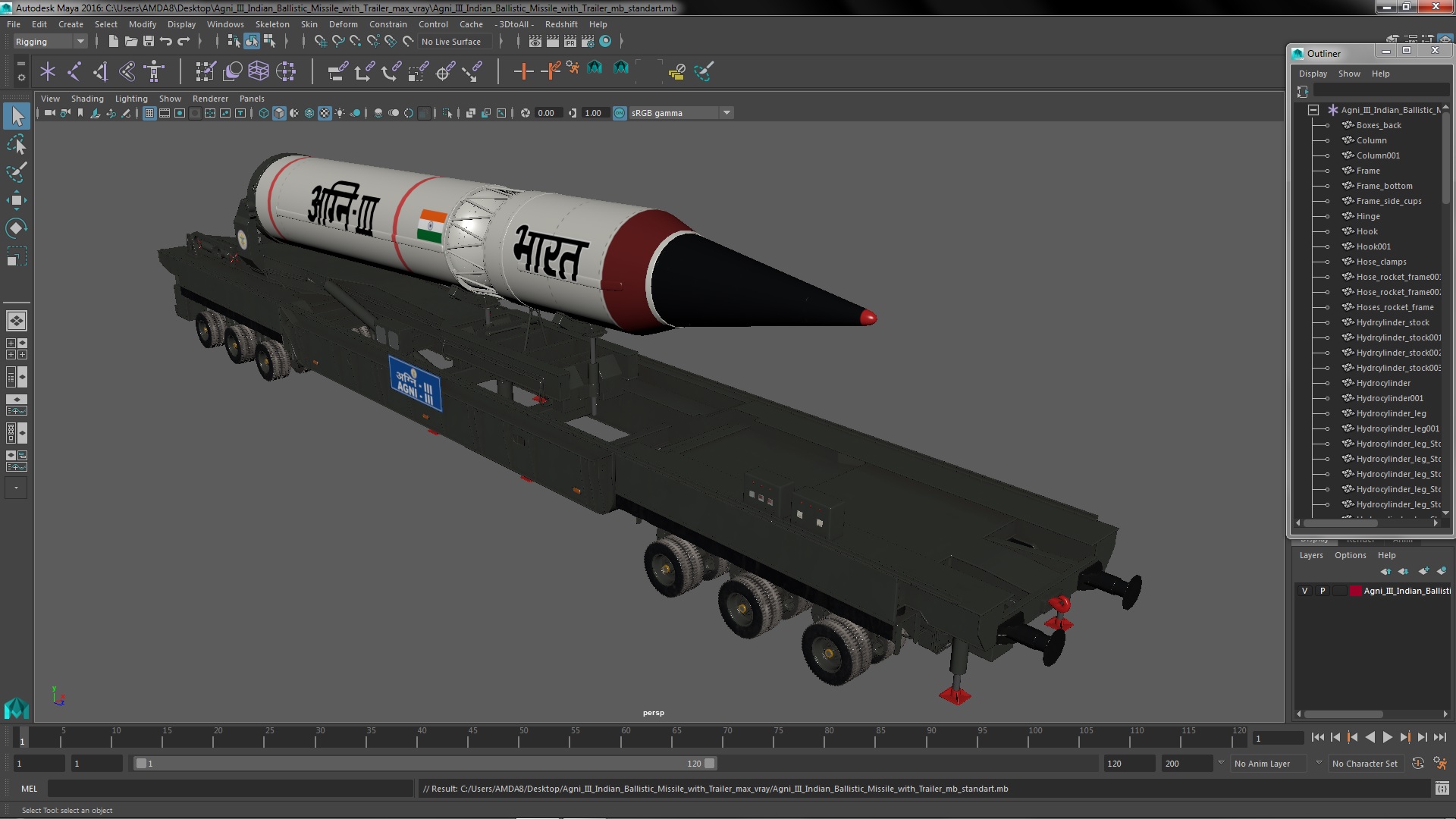This screenshot has height=819, width=1456.
Task: Click the No Live Surface field
Action: tap(454, 42)
